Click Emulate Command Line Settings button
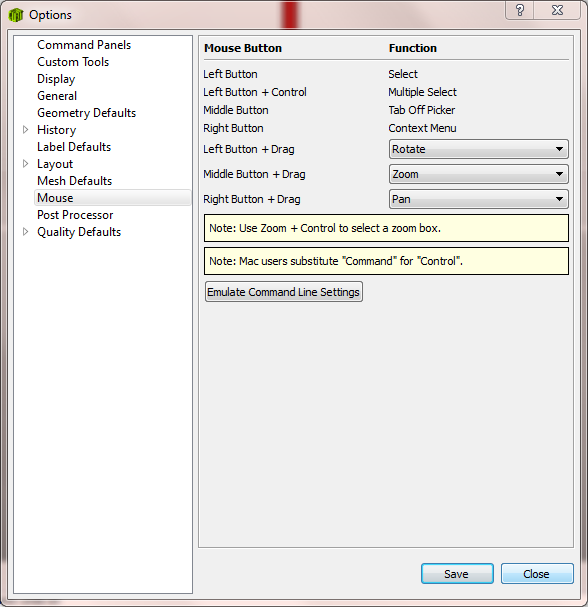 click(x=284, y=292)
